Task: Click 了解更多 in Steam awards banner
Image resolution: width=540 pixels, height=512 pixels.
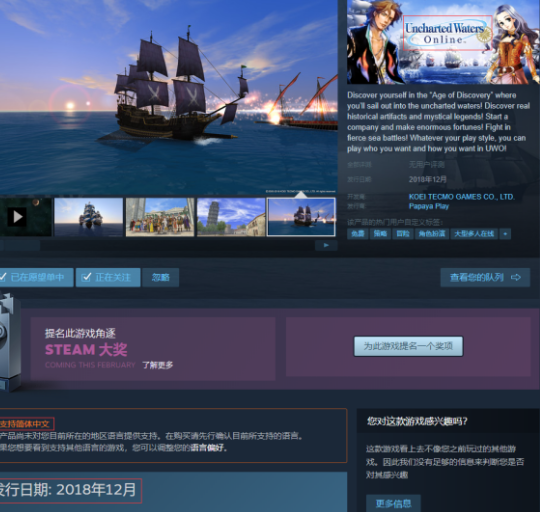Action: click(158, 365)
